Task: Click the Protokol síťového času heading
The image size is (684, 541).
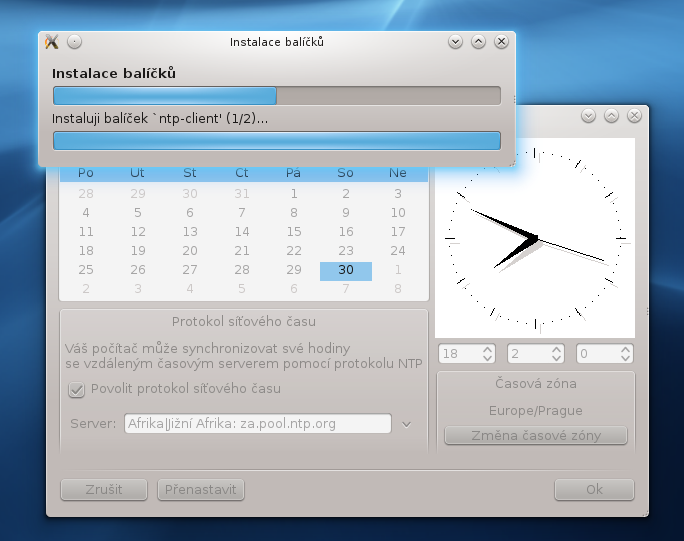Action: coord(244,322)
